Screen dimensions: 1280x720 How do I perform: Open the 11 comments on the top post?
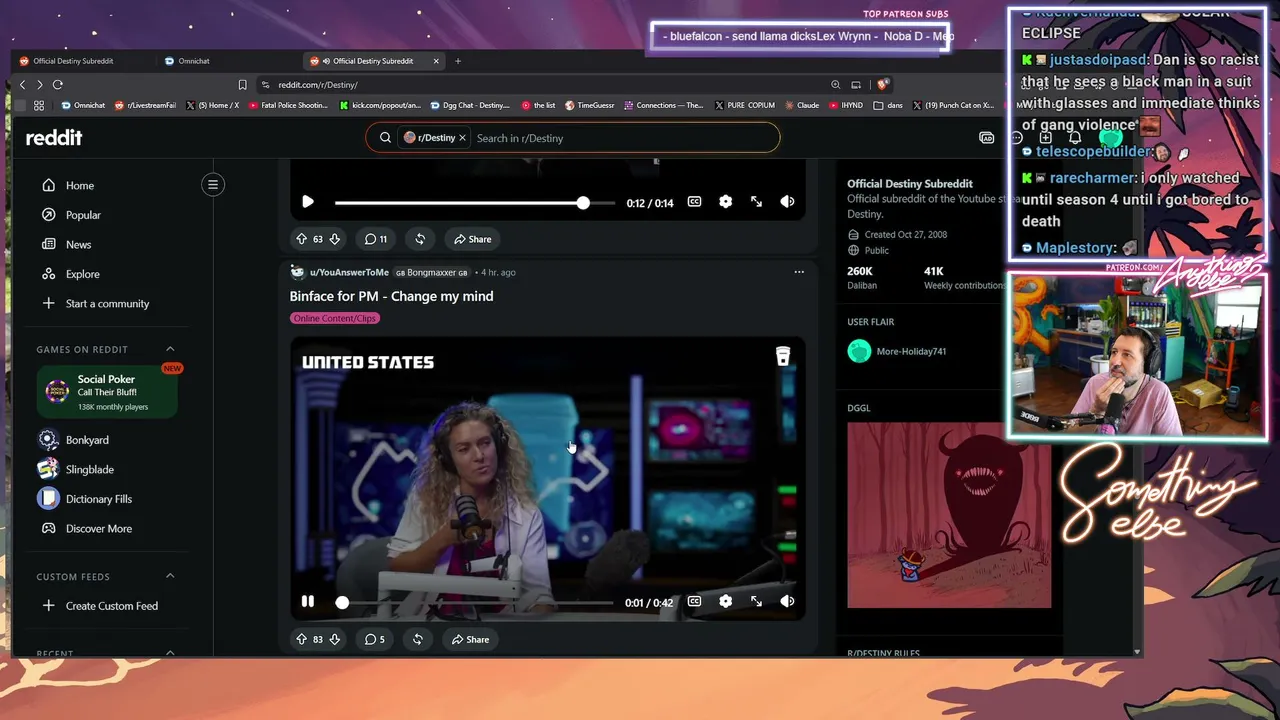376,239
